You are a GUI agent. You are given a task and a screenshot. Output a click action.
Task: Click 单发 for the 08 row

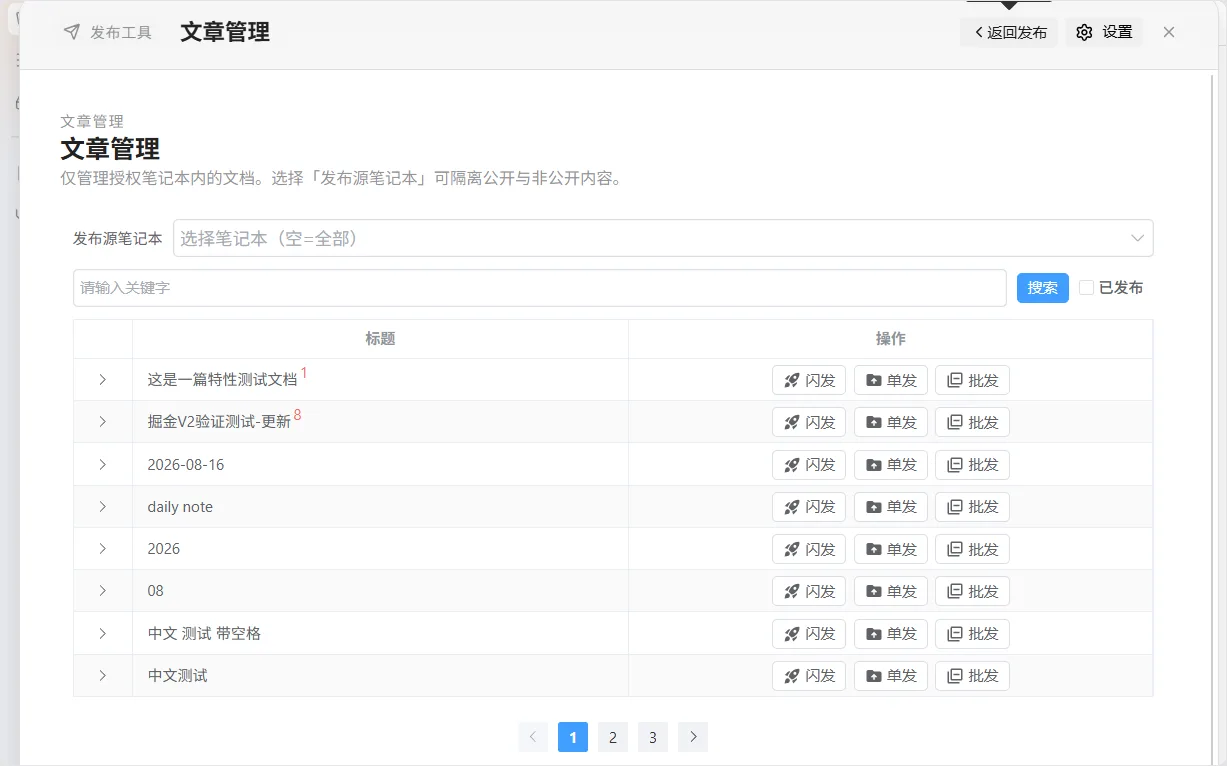pyautogui.click(x=891, y=591)
